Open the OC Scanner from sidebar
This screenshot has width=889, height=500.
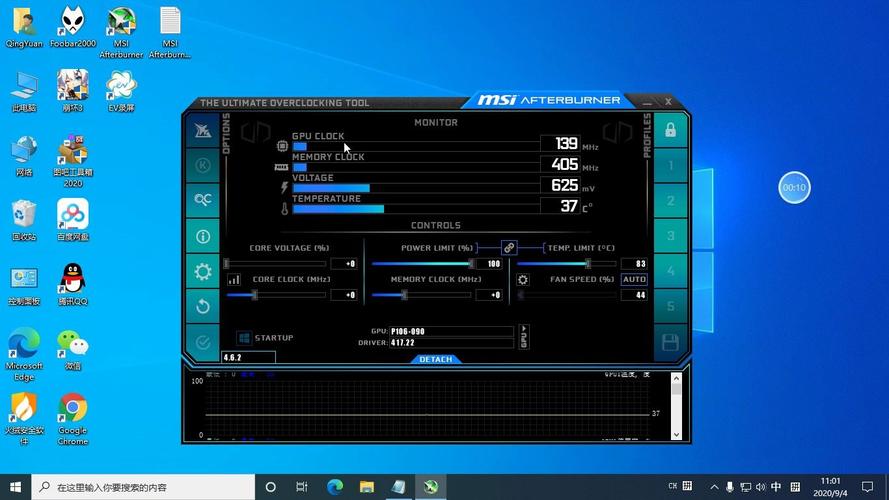coord(203,200)
